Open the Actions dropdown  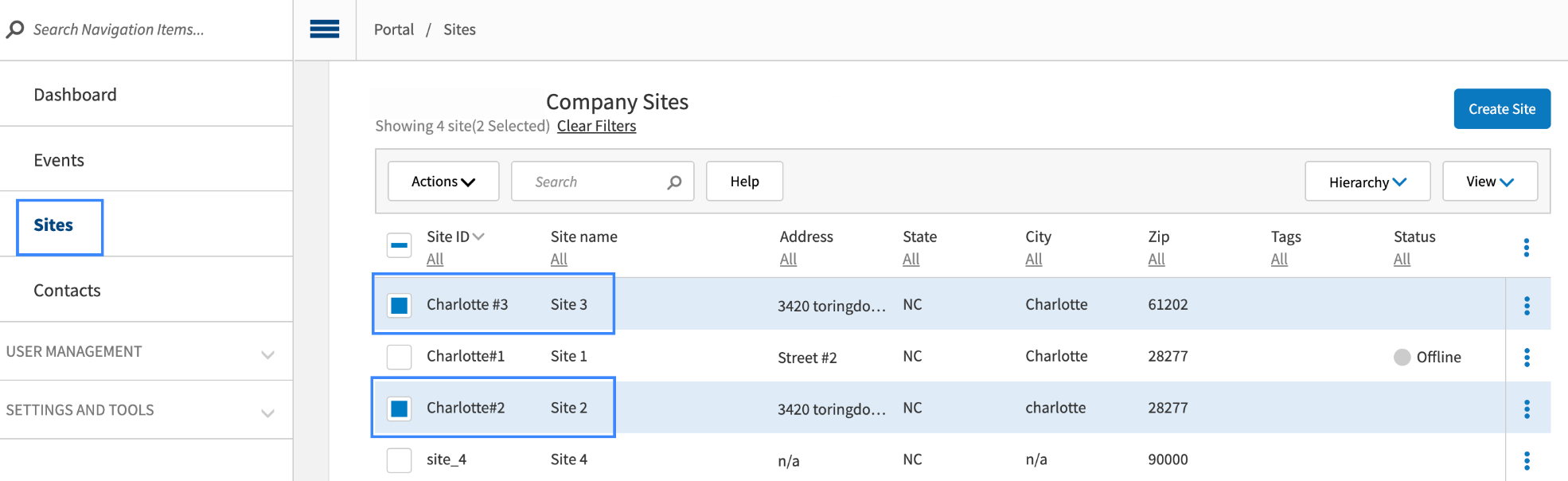[443, 182]
